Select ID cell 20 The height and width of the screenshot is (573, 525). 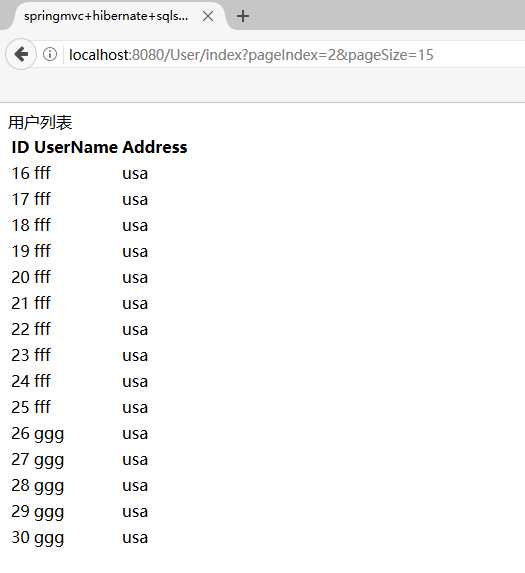click(x=20, y=277)
